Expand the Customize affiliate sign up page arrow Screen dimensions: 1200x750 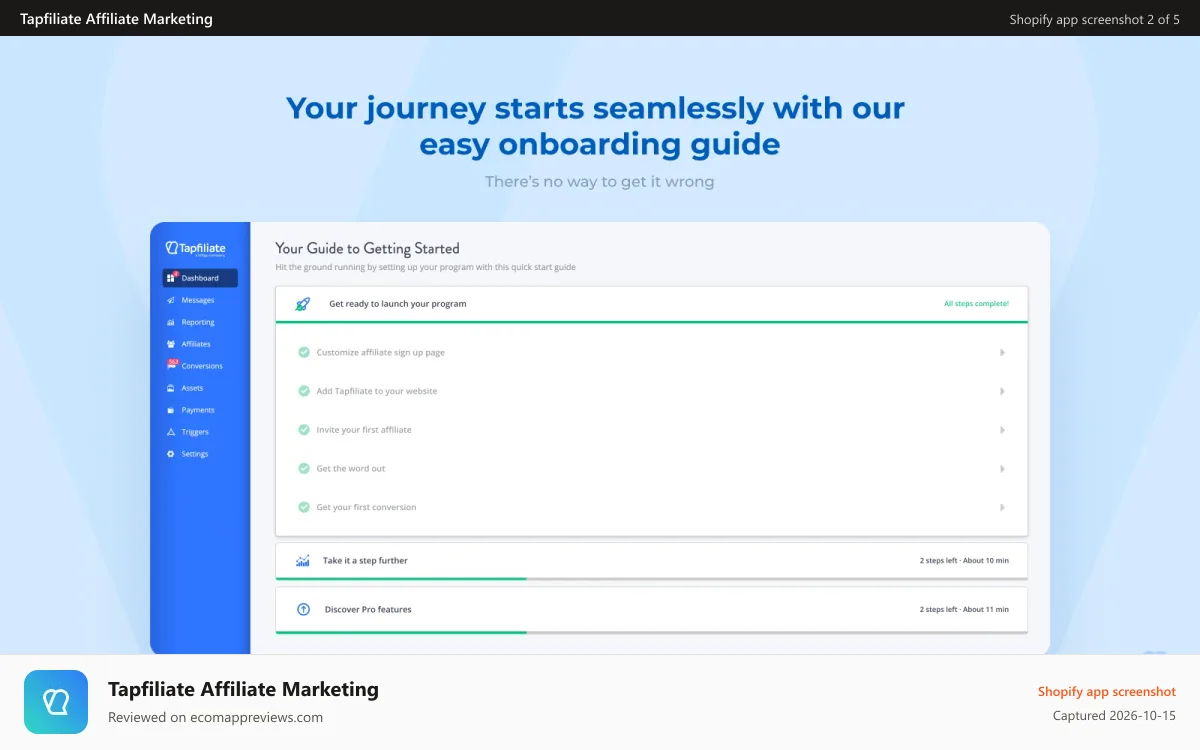[x=1002, y=352]
